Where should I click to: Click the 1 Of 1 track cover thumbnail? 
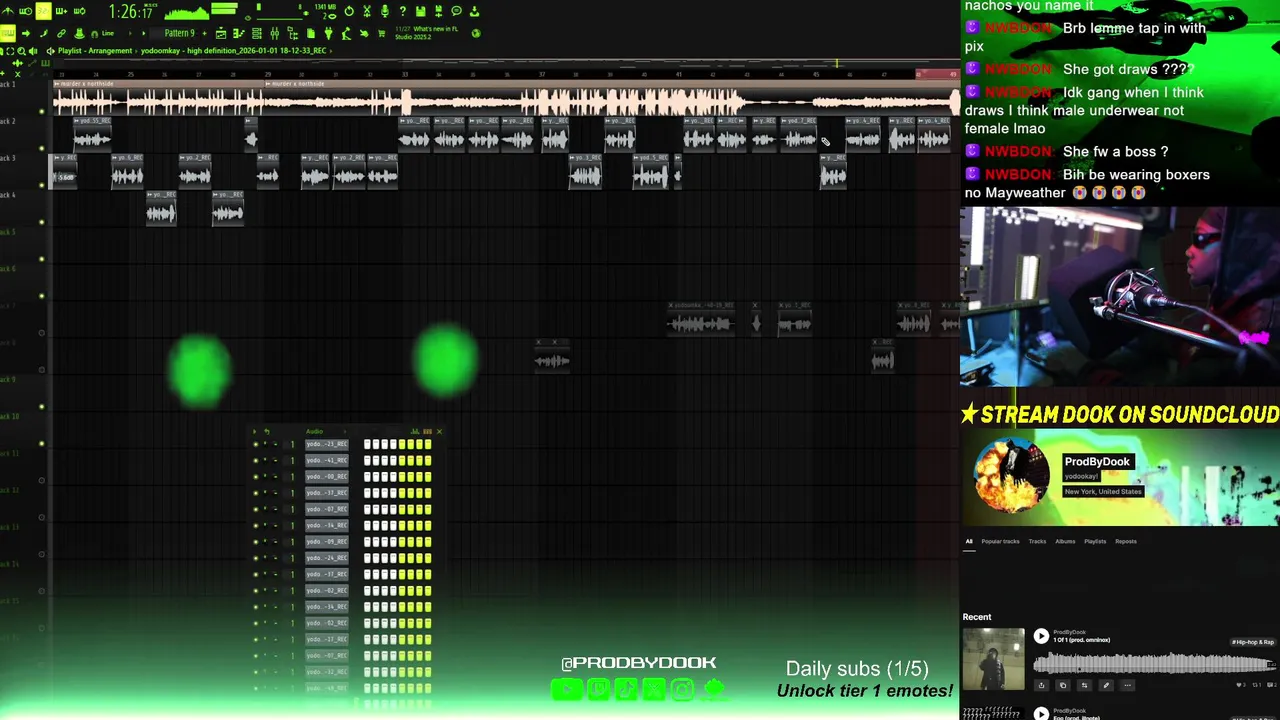pyautogui.click(x=994, y=659)
